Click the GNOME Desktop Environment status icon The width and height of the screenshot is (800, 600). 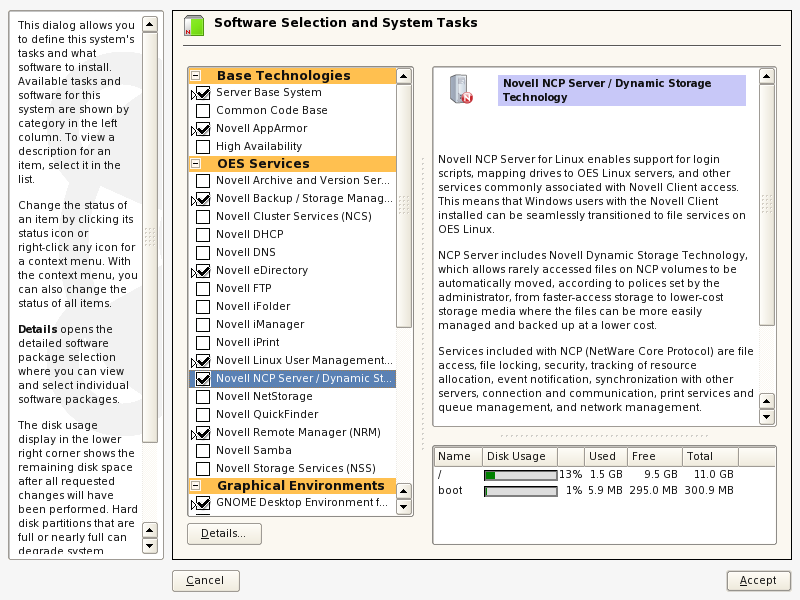tap(202, 503)
